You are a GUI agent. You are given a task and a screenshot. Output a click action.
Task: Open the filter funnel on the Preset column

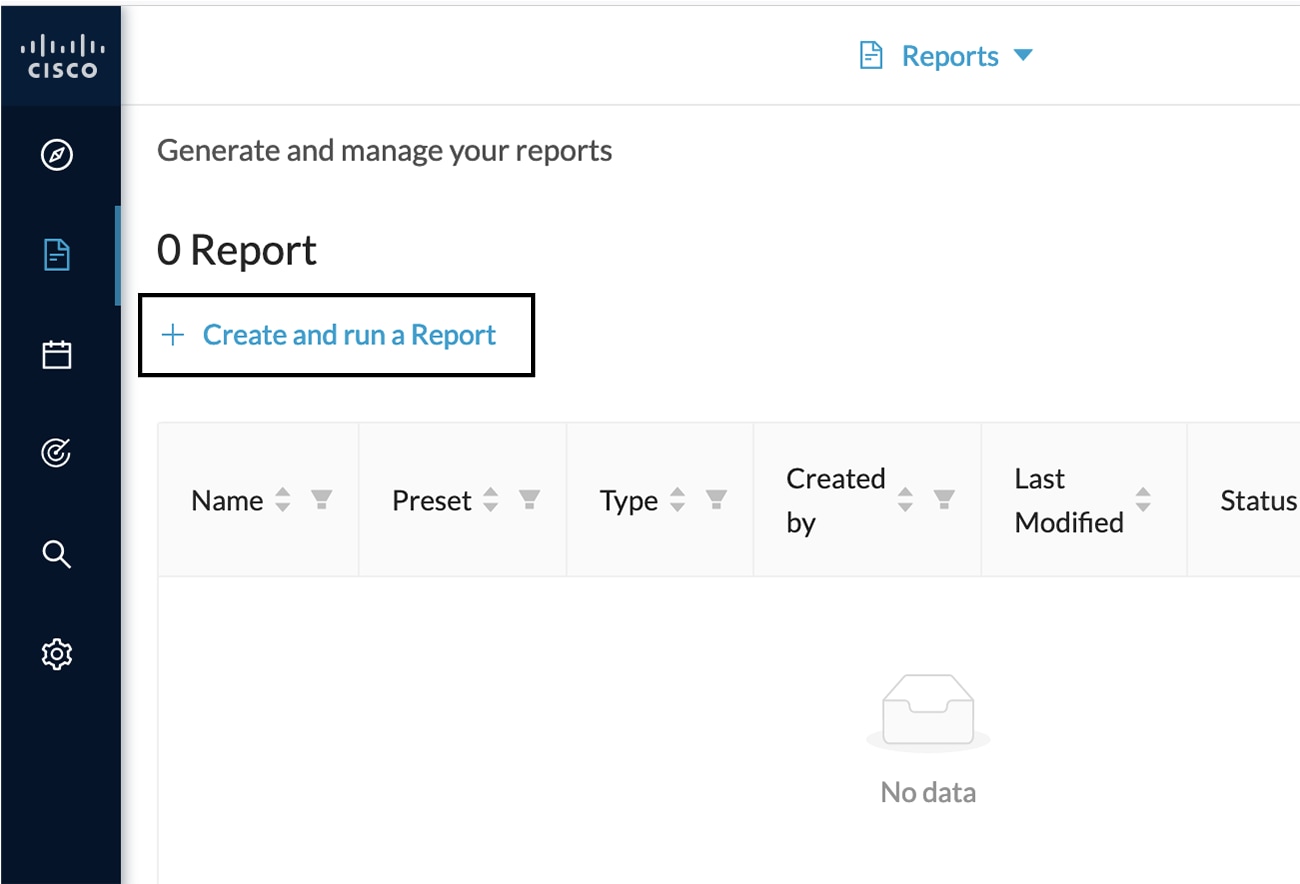[529, 500]
